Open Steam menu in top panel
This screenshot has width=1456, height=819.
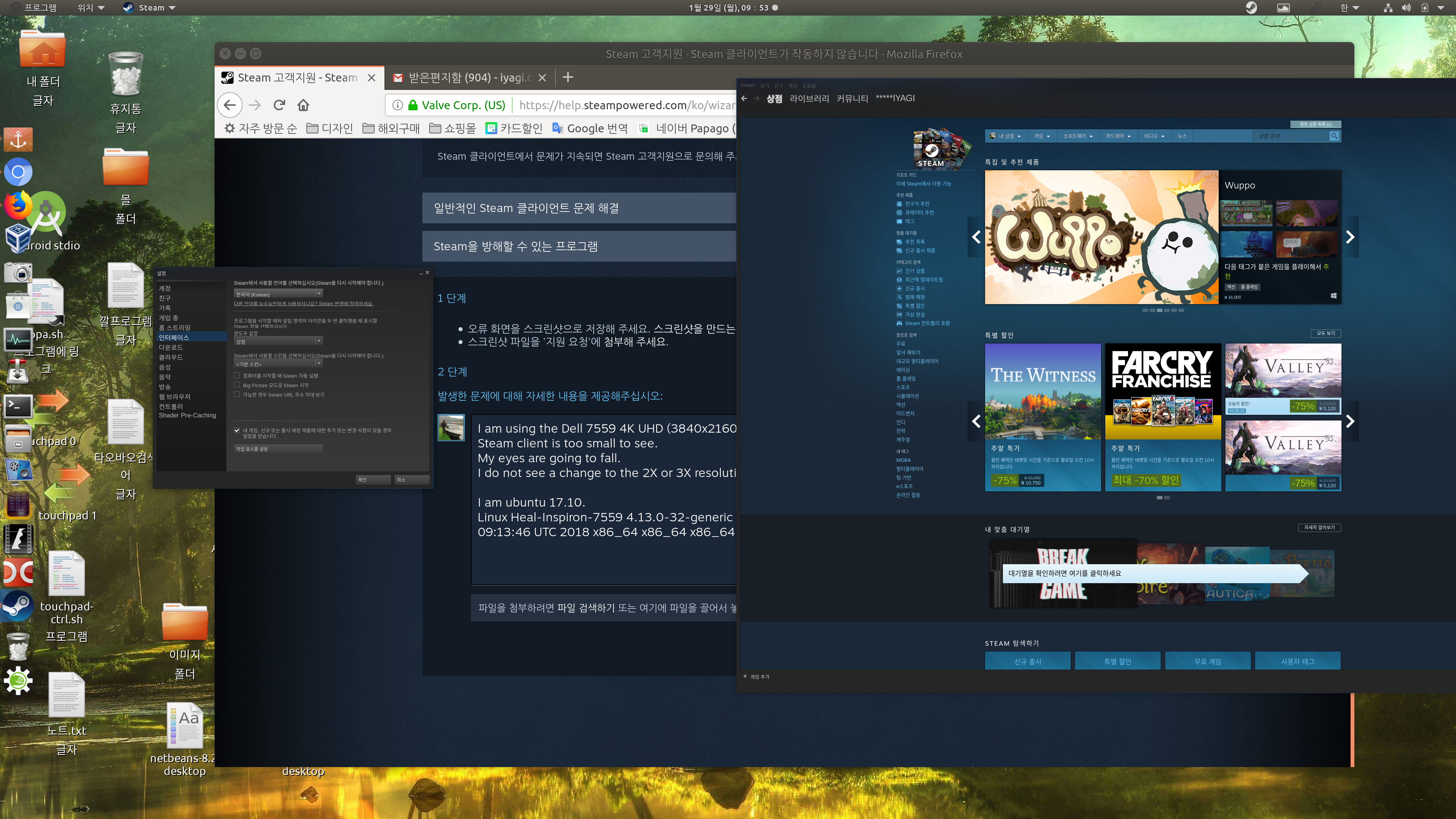click(149, 8)
